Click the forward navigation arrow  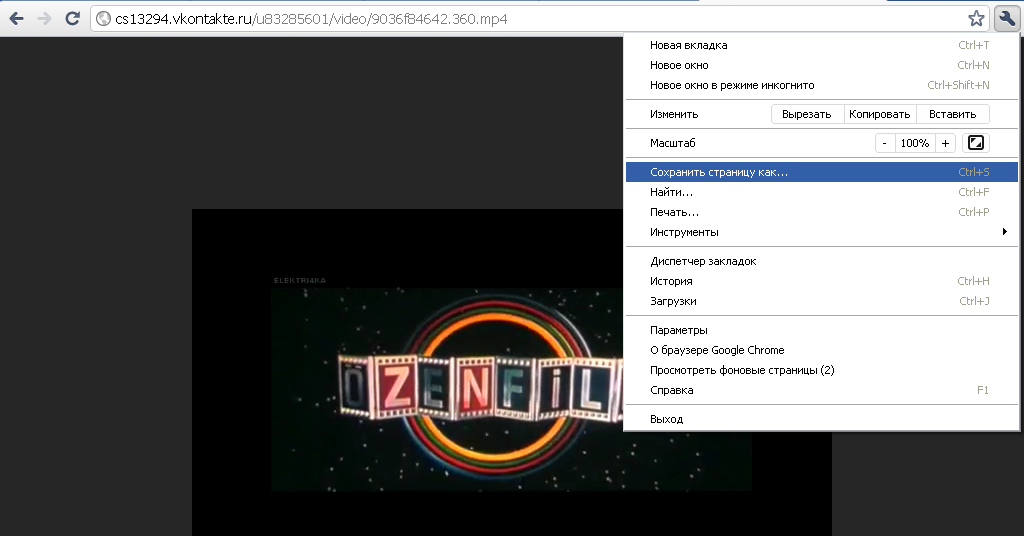44,18
